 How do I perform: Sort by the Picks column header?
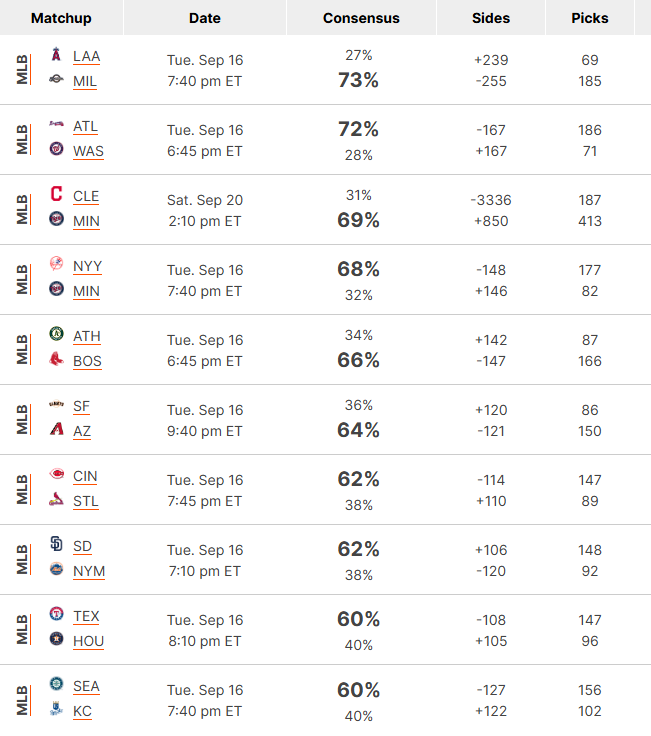pos(590,18)
